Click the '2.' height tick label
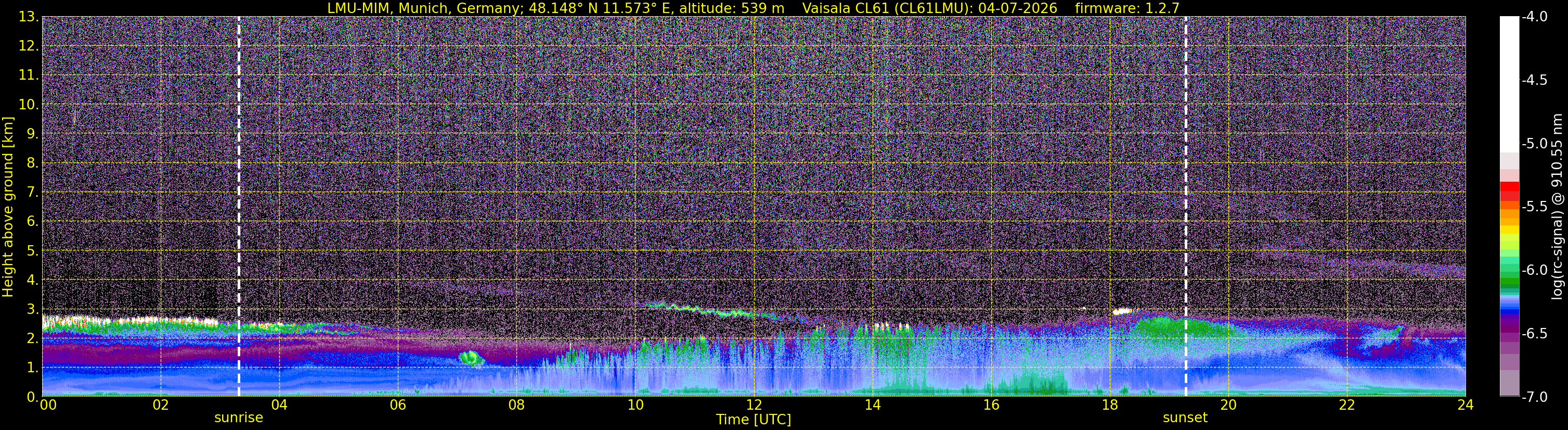This screenshot has height=430, width=1568. [x=33, y=338]
